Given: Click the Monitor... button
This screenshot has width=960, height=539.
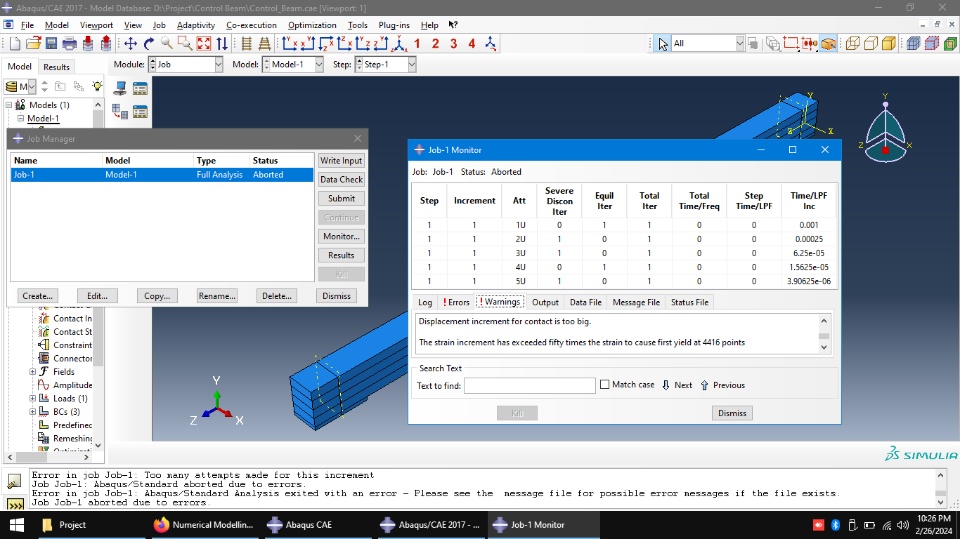Looking at the screenshot, I should point(341,236).
